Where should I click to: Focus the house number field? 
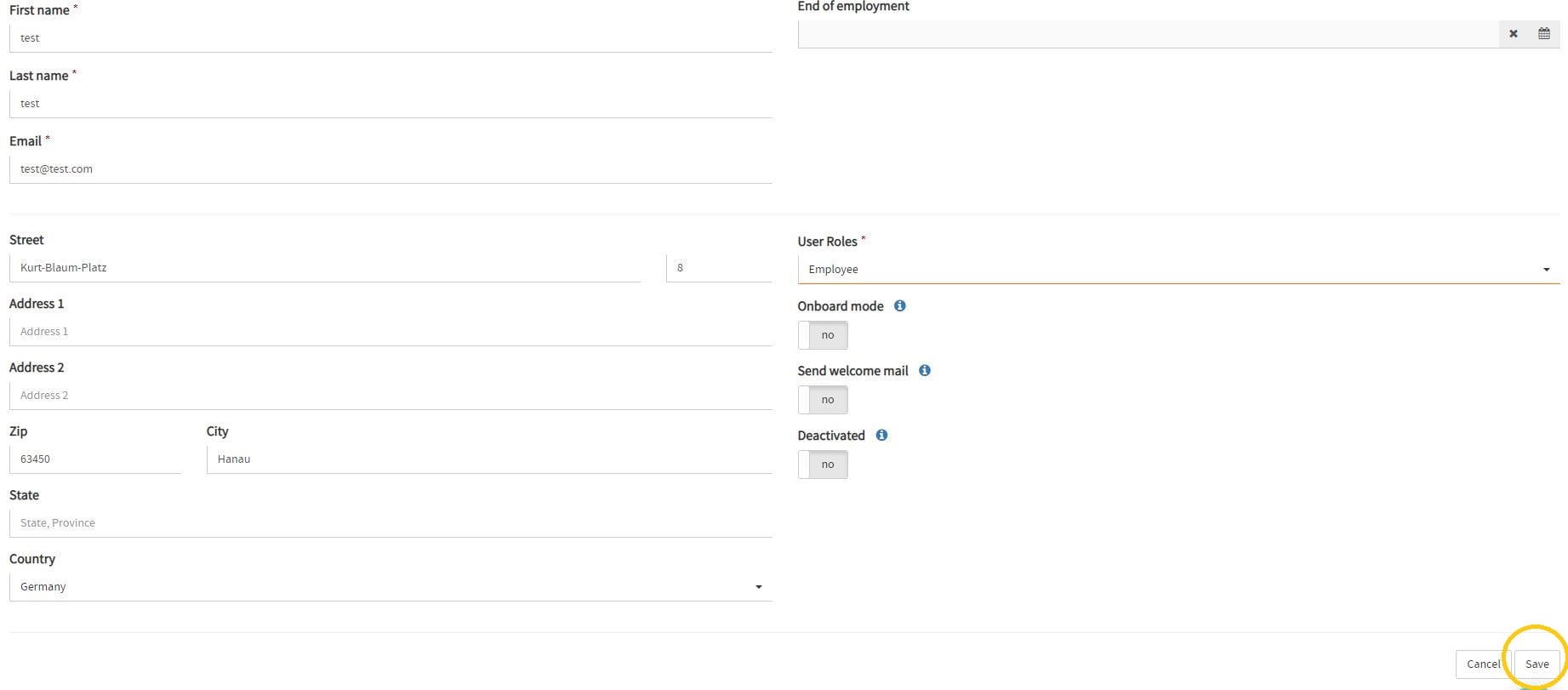tap(719, 268)
